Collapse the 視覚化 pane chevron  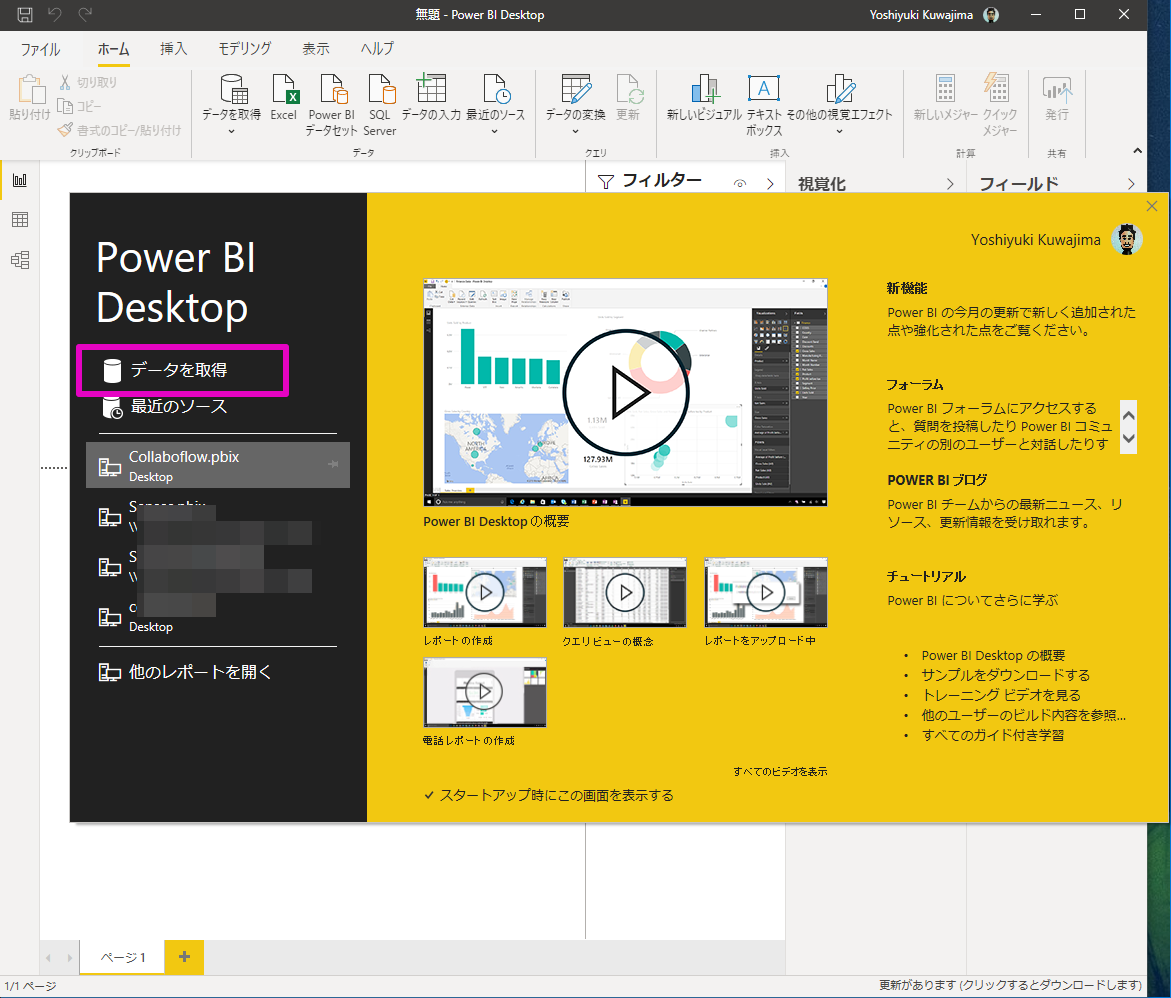950,184
